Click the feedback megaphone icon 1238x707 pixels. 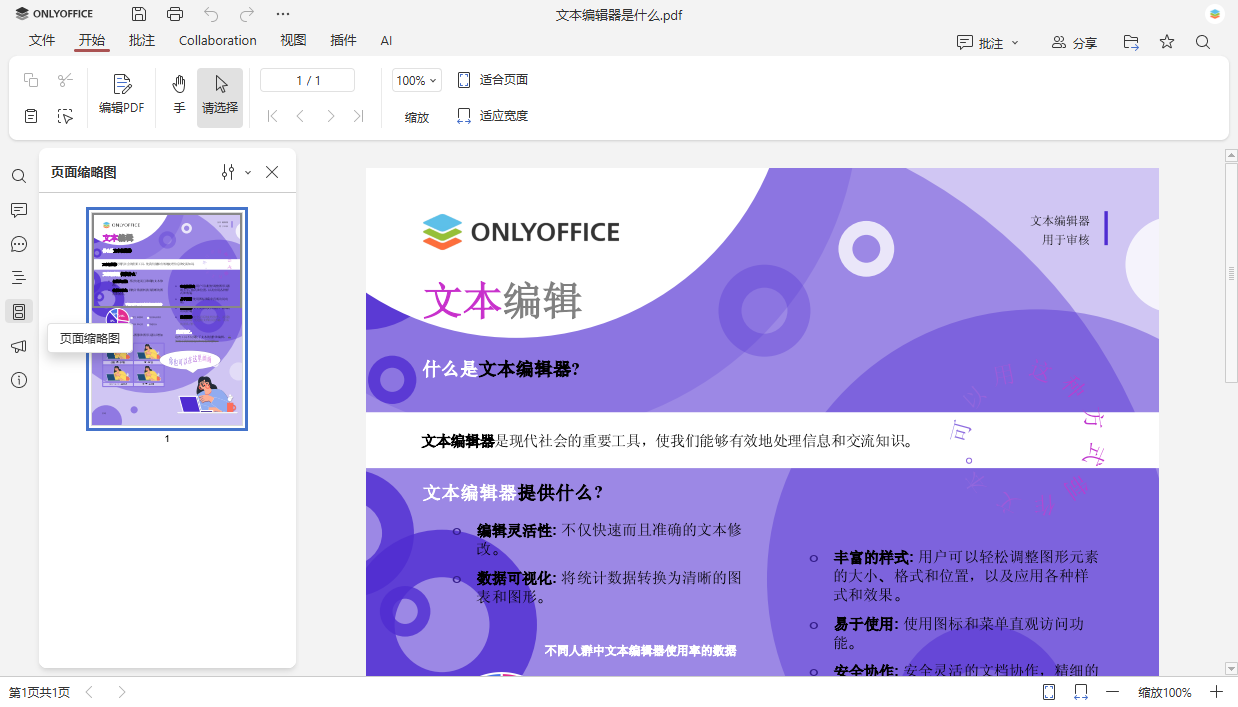18,346
